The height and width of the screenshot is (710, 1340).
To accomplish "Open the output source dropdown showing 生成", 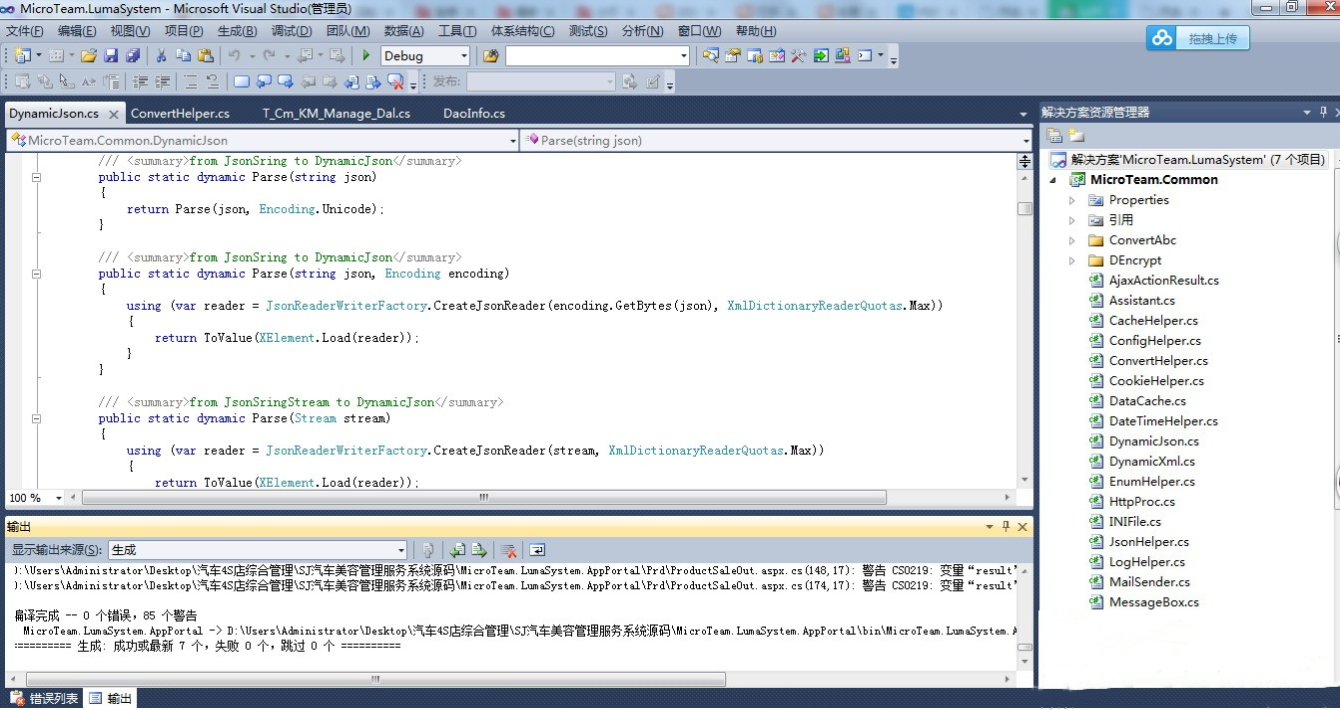I will pyautogui.click(x=401, y=550).
